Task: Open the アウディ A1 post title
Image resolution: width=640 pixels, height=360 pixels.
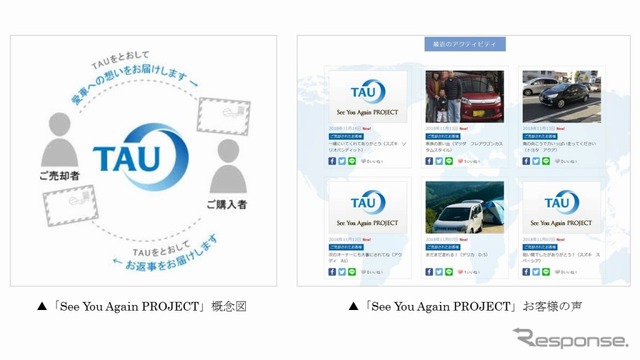Action: click(365, 258)
